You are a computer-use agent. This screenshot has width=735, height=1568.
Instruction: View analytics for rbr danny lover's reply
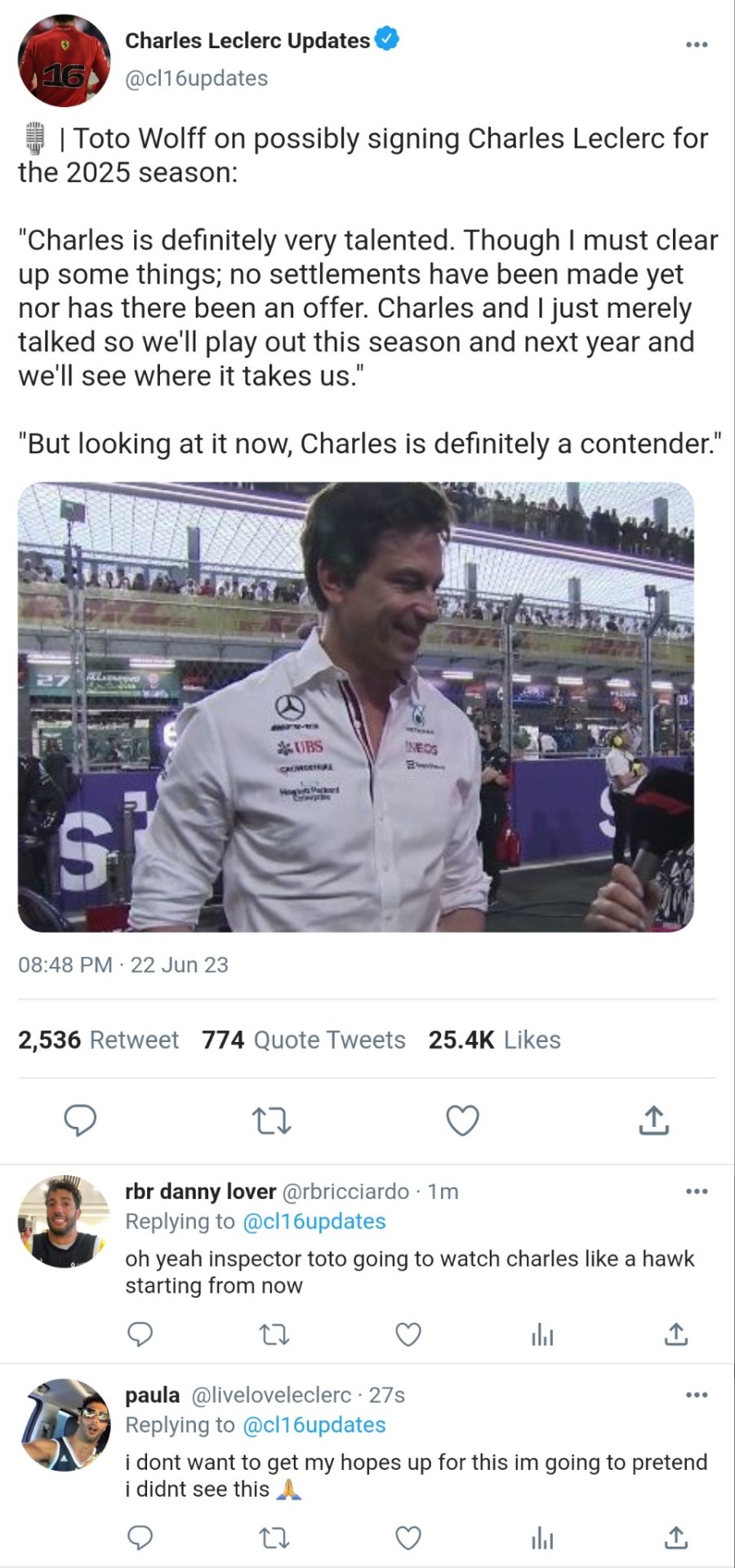click(x=542, y=1334)
